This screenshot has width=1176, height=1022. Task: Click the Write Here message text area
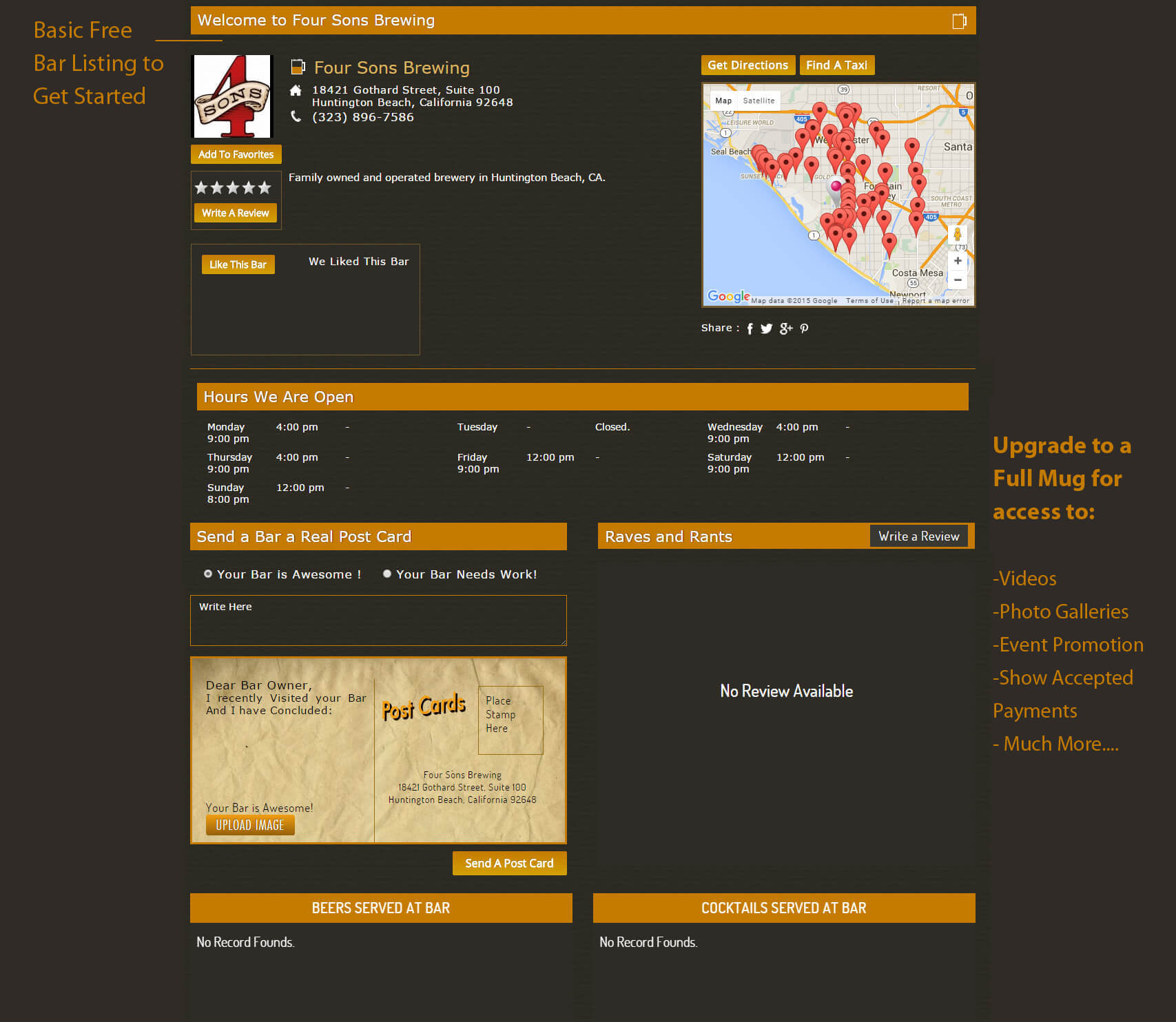[x=378, y=620]
